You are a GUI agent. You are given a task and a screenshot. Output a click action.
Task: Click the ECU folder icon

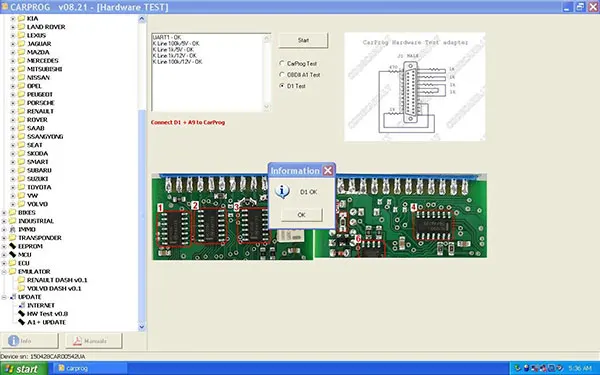13,263
